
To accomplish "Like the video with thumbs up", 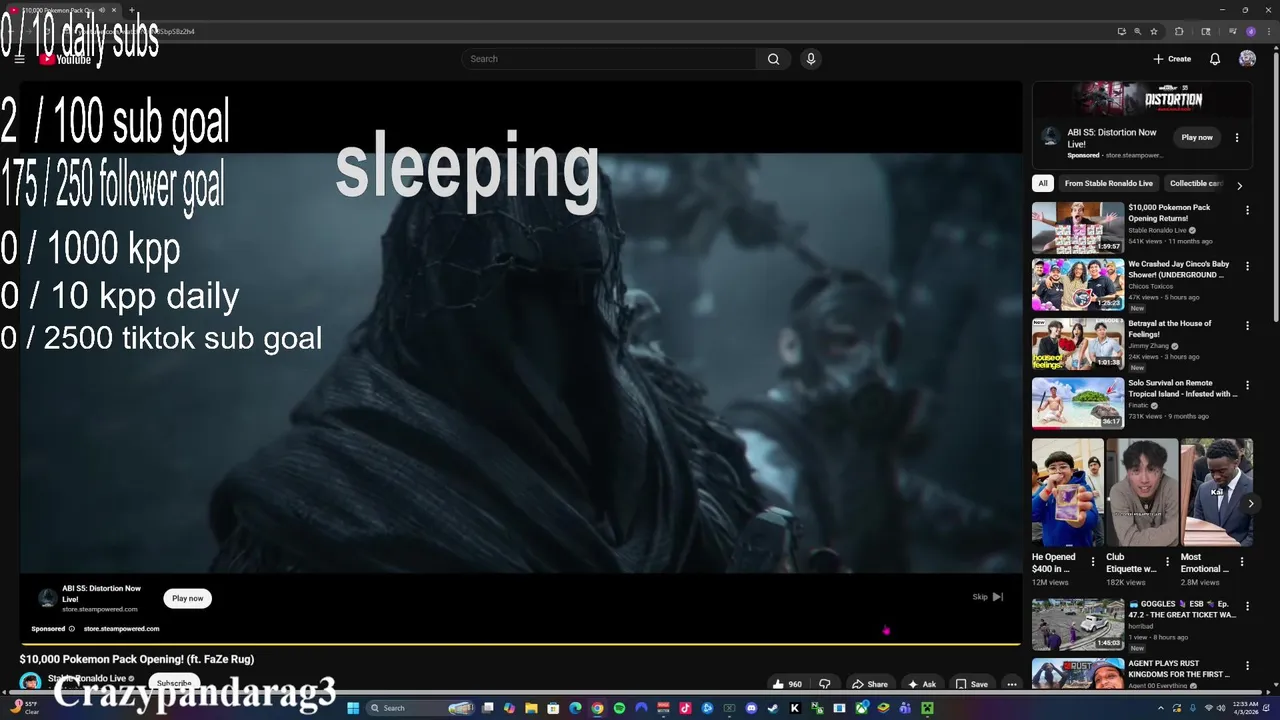I will pyautogui.click(x=787, y=684).
